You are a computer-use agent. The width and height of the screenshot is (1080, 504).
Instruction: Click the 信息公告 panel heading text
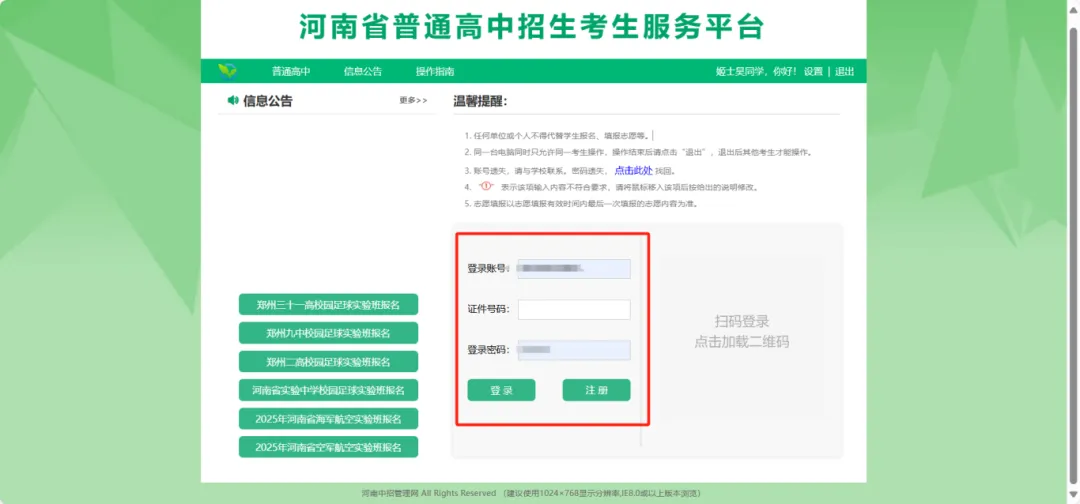(x=268, y=101)
